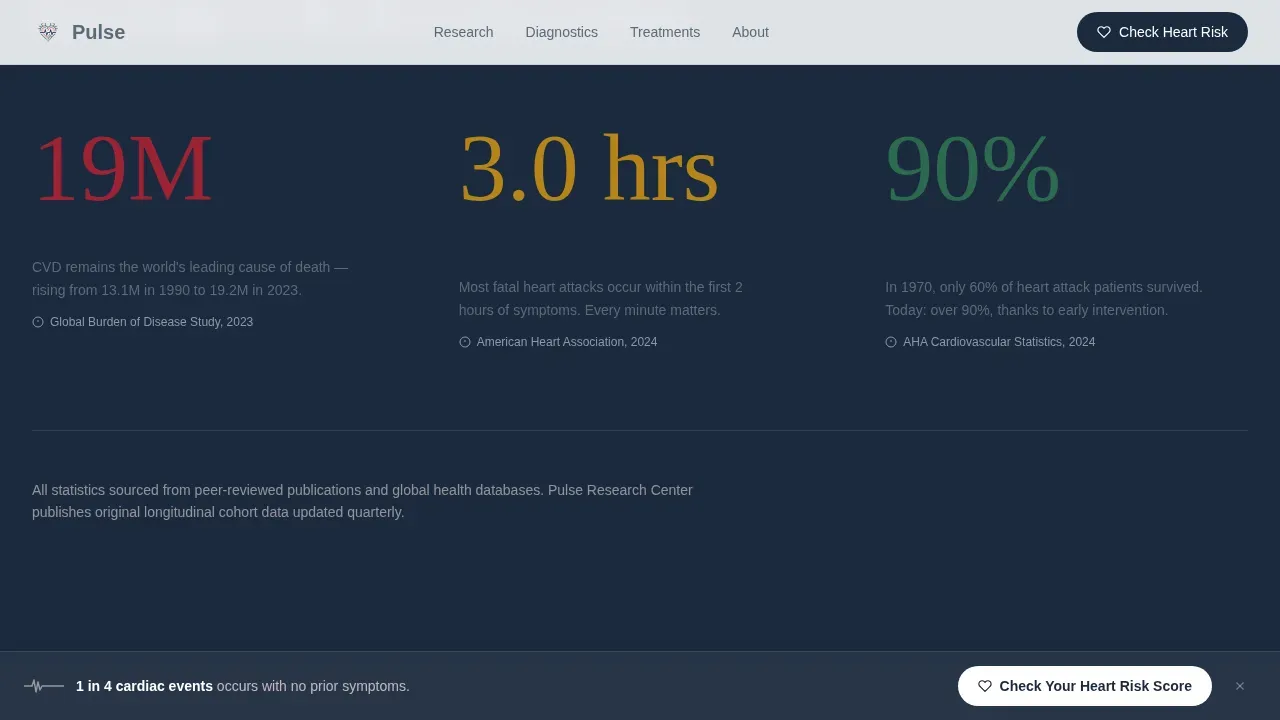Viewport: 1280px width, 720px height.
Task: Open the About nav item
Action: (750, 32)
